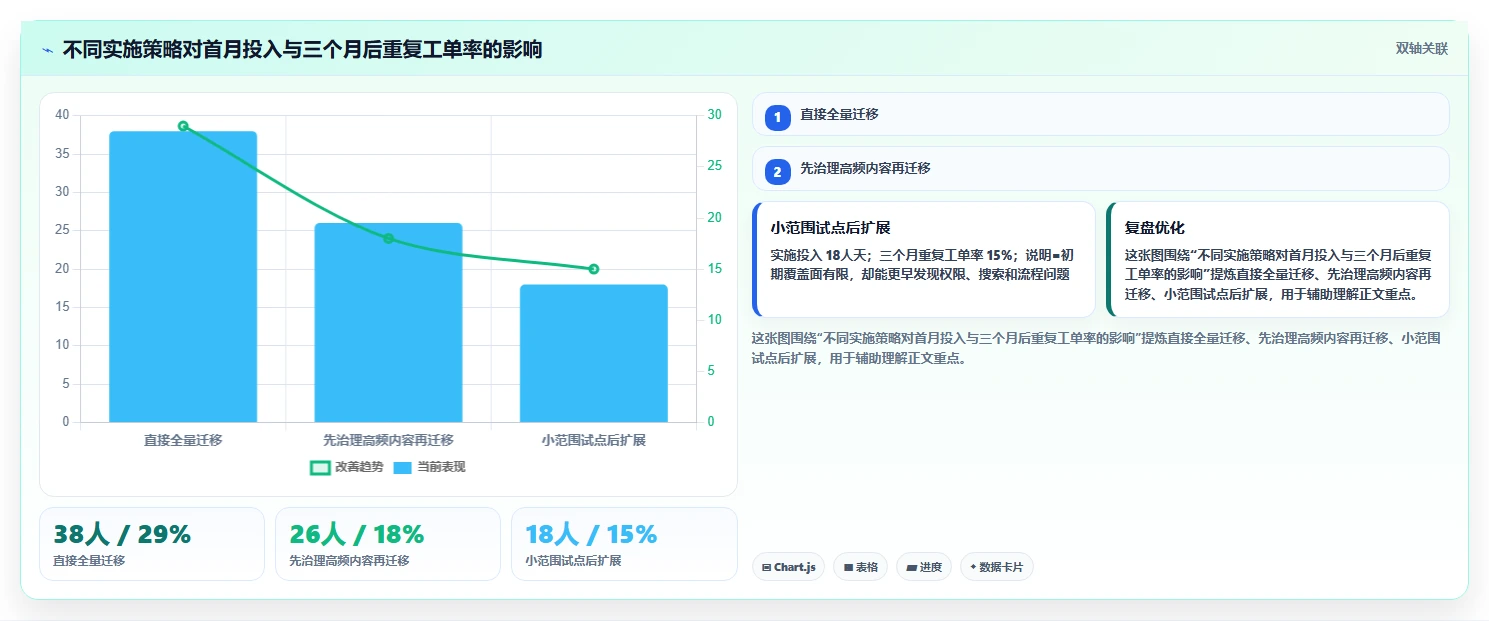Click the 进度 tag chip

924,567
